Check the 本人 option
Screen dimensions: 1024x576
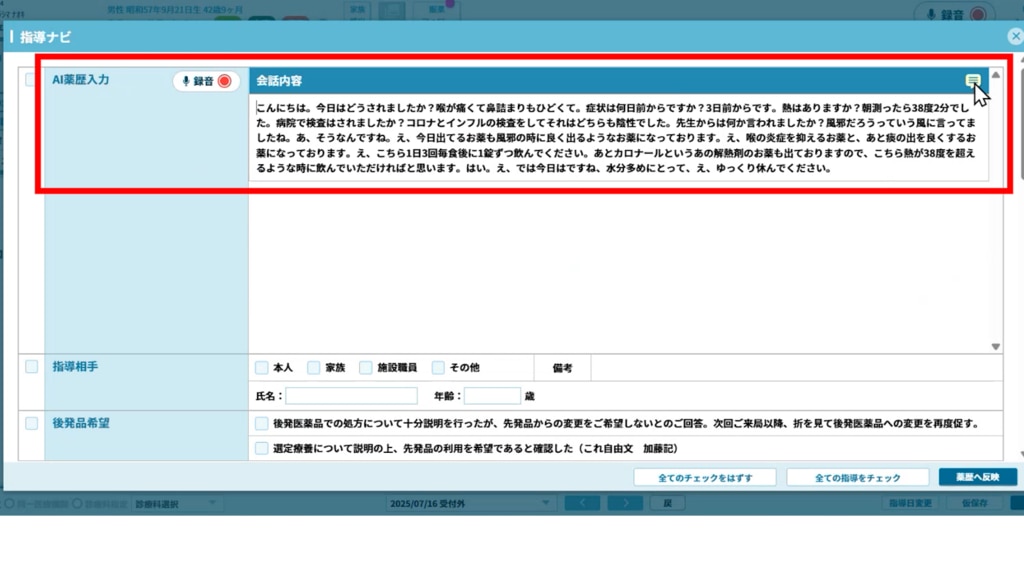click(x=262, y=368)
